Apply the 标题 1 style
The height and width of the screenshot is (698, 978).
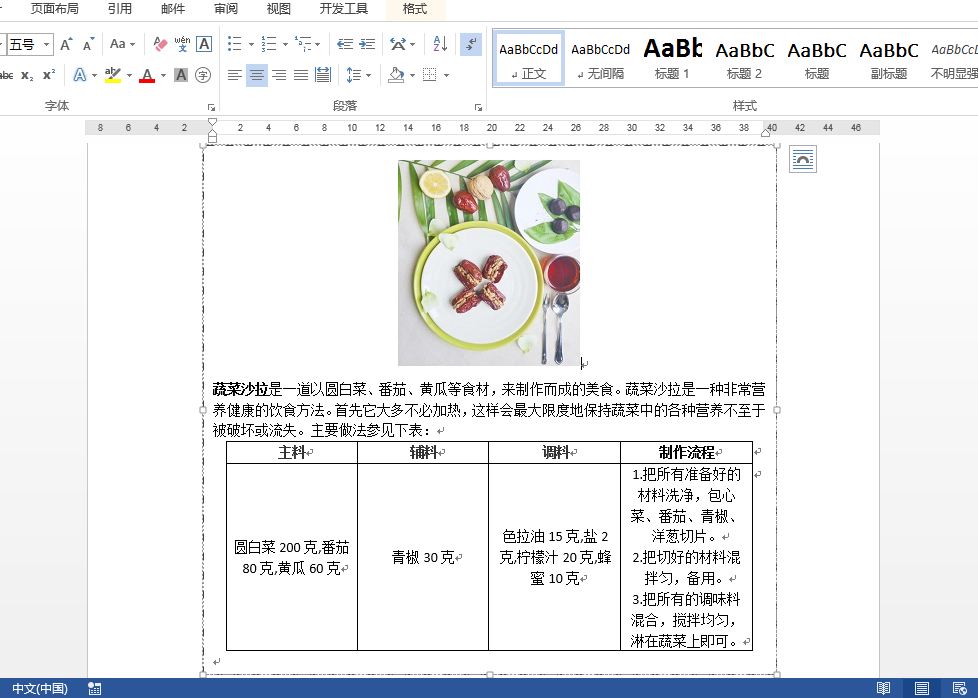(x=672, y=57)
